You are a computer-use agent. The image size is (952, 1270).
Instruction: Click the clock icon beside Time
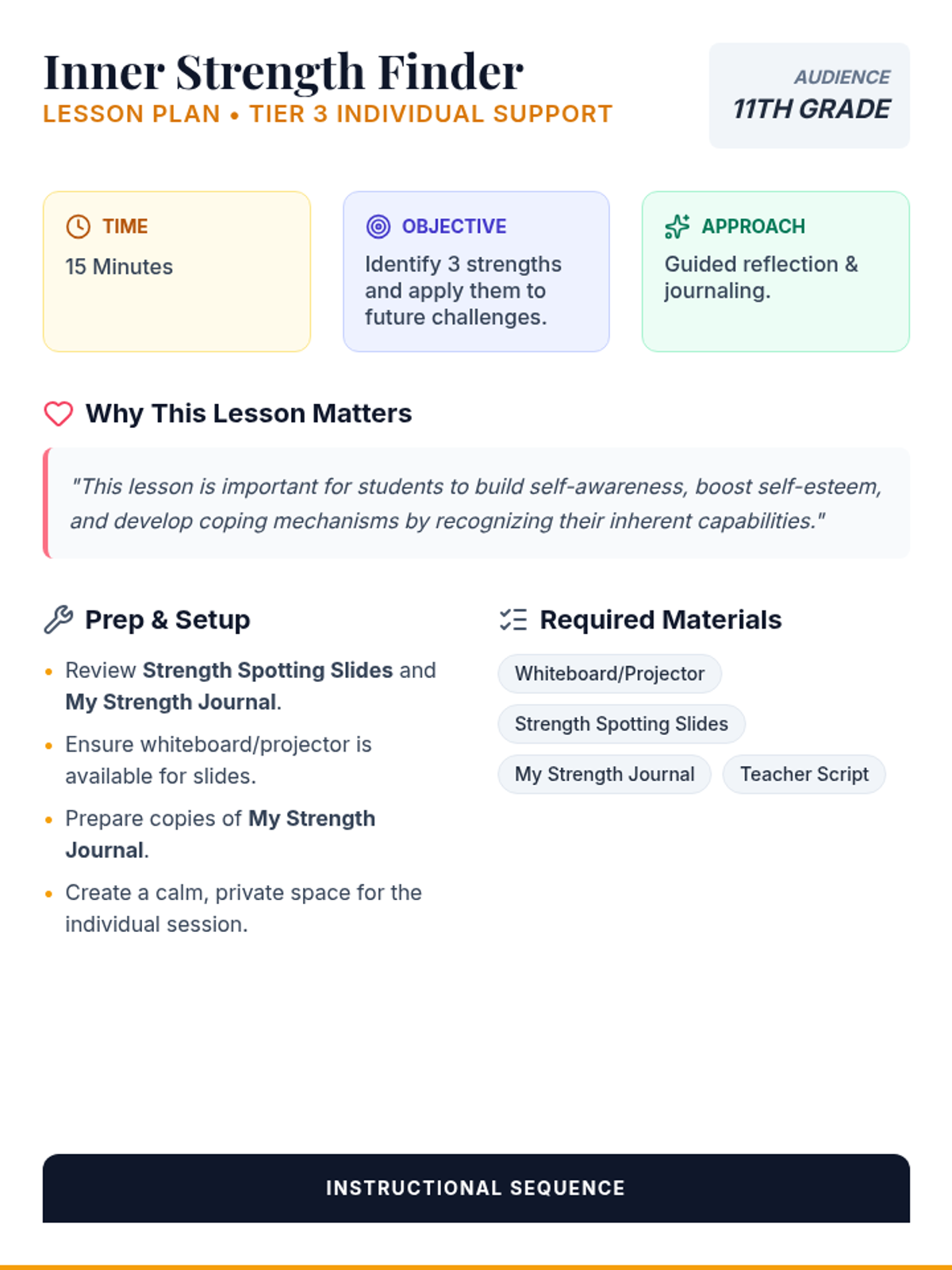point(78,226)
